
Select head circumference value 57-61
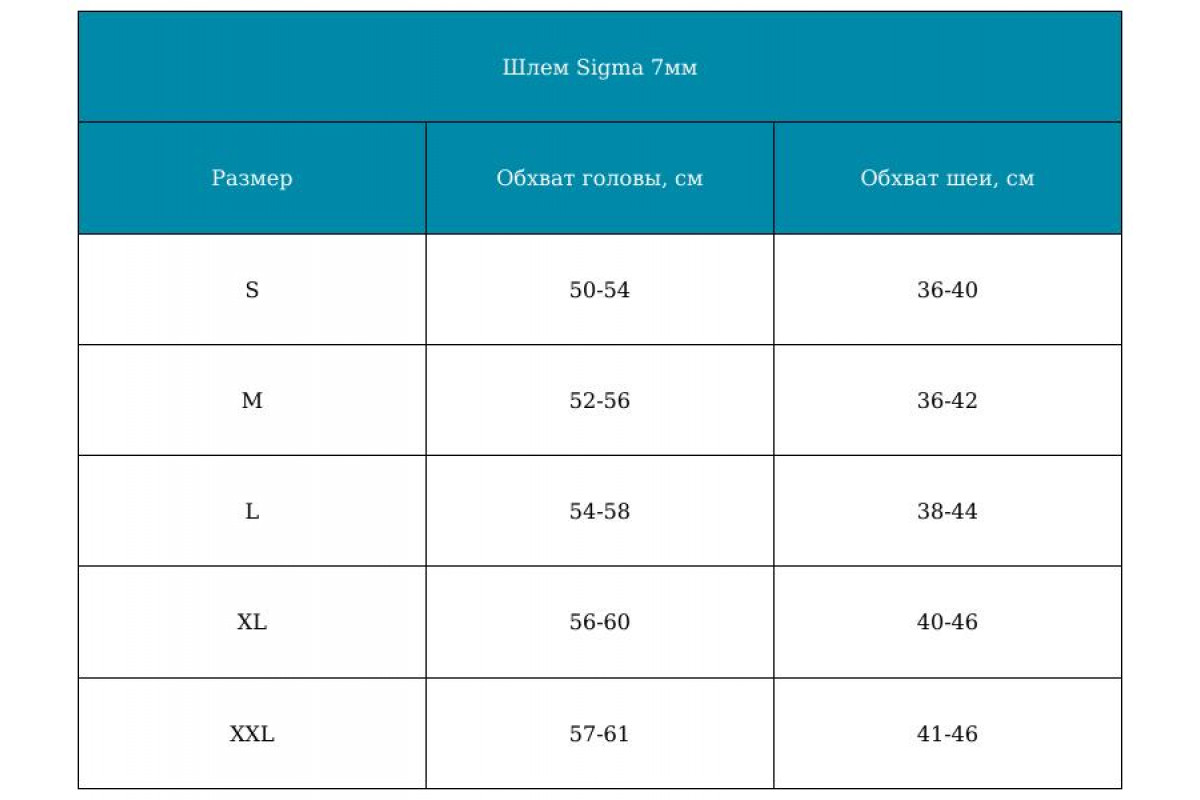(600, 734)
